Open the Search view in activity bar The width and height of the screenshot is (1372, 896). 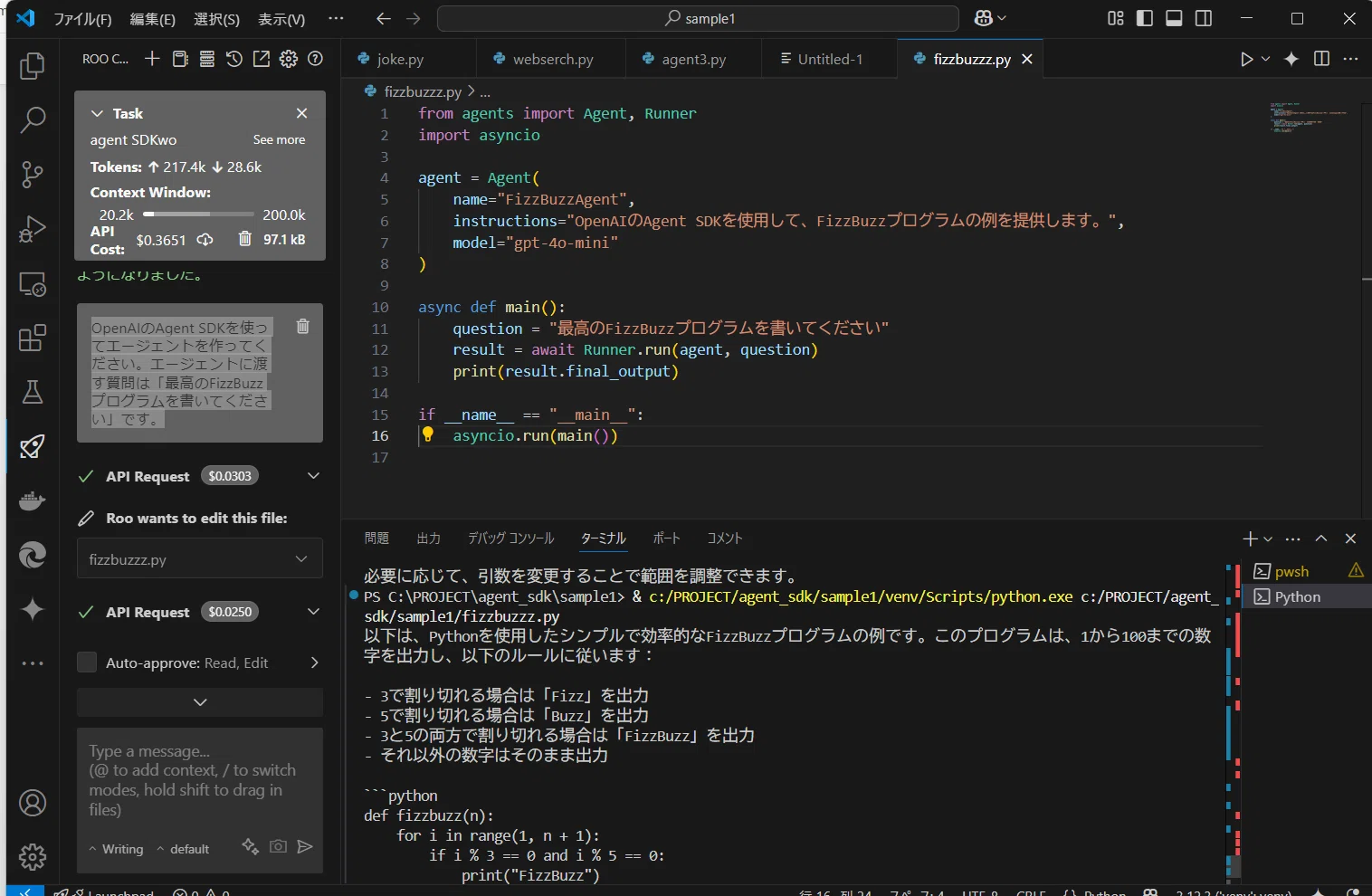pyautogui.click(x=33, y=119)
